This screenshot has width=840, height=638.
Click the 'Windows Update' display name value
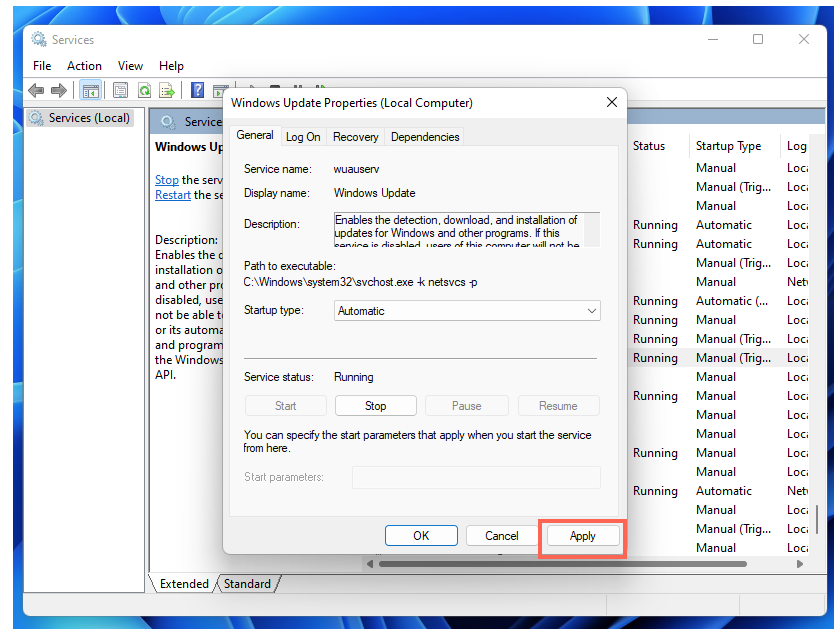coord(374,193)
